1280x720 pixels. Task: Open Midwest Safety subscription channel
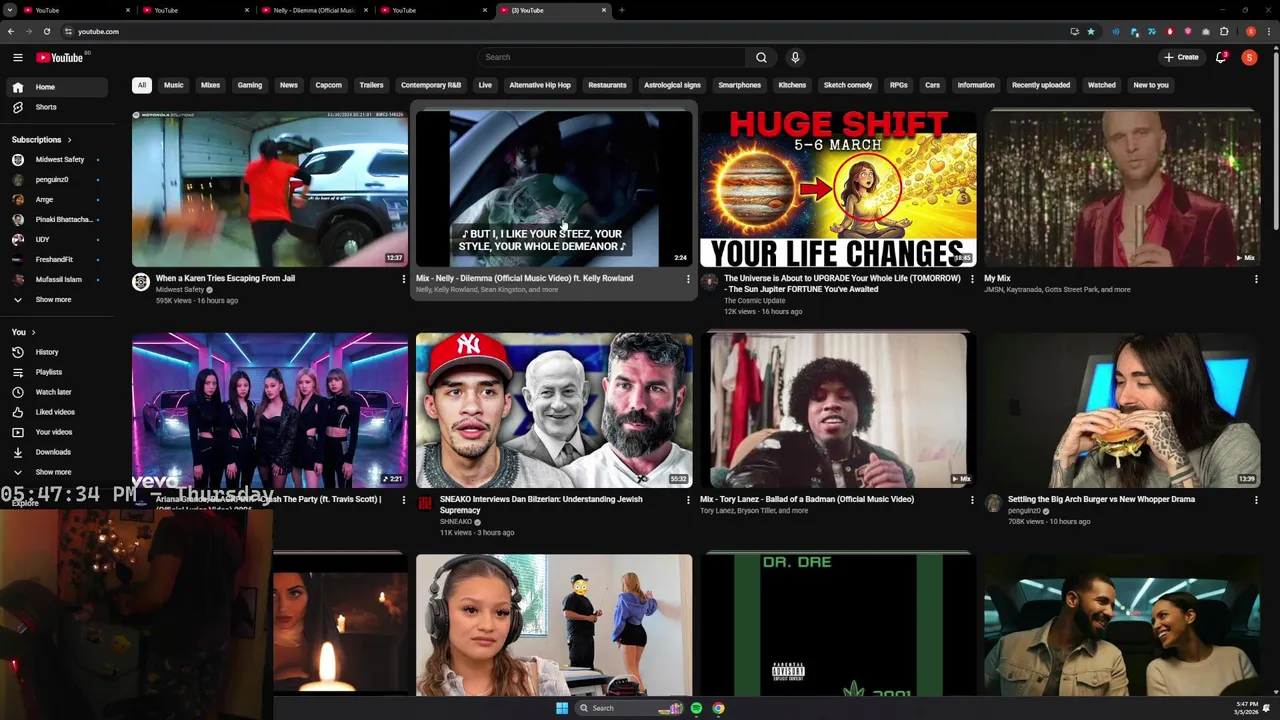coord(58,159)
